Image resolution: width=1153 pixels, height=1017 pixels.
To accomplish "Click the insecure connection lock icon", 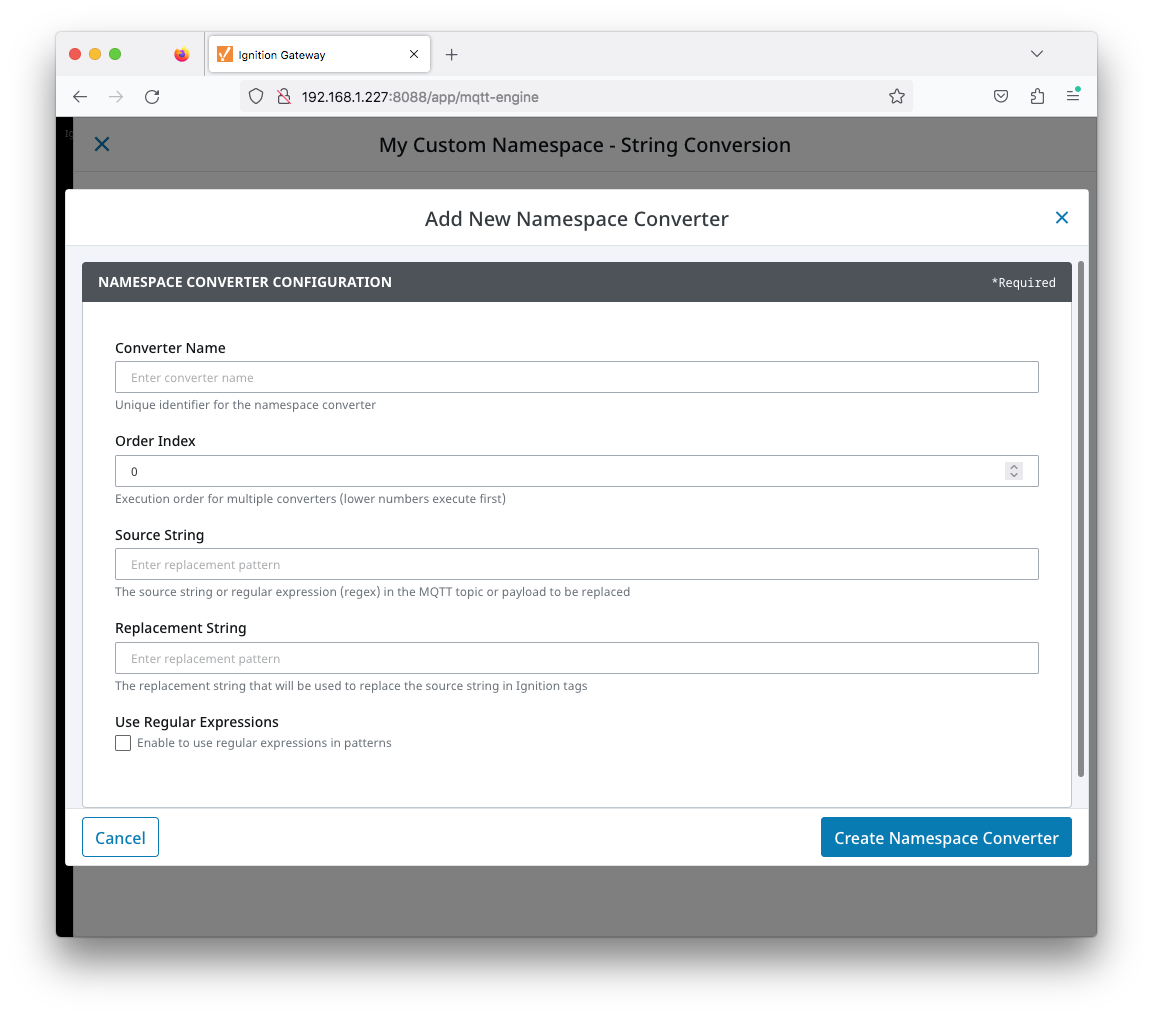I will point(284,96).
